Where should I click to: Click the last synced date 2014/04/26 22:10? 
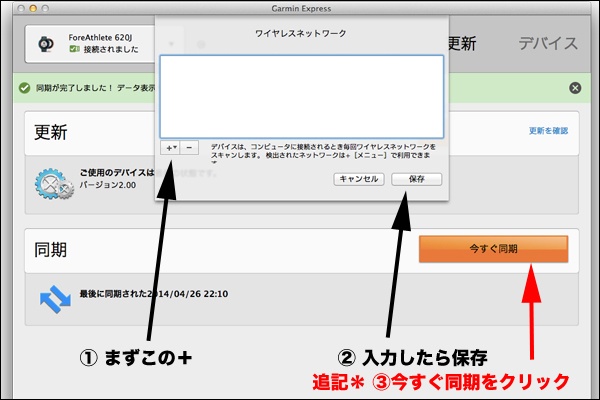[188, 294]
